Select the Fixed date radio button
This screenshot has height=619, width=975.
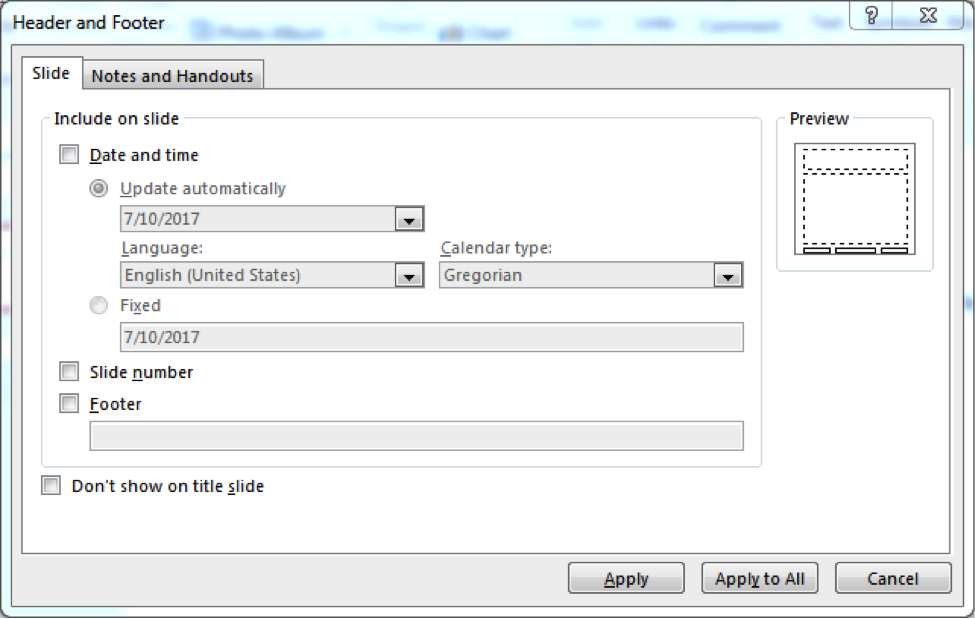pos(98,306)
